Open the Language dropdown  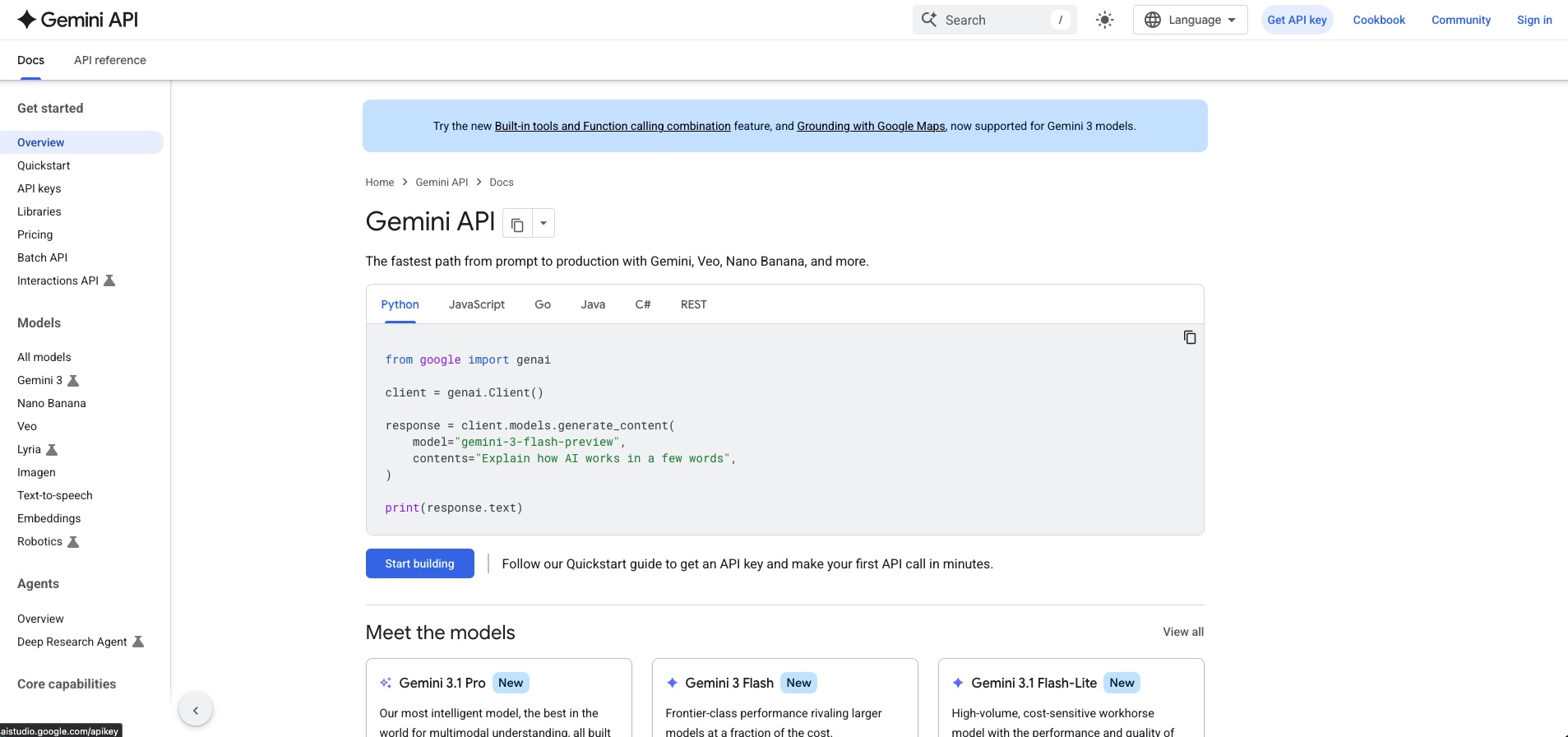point(1190,20)
